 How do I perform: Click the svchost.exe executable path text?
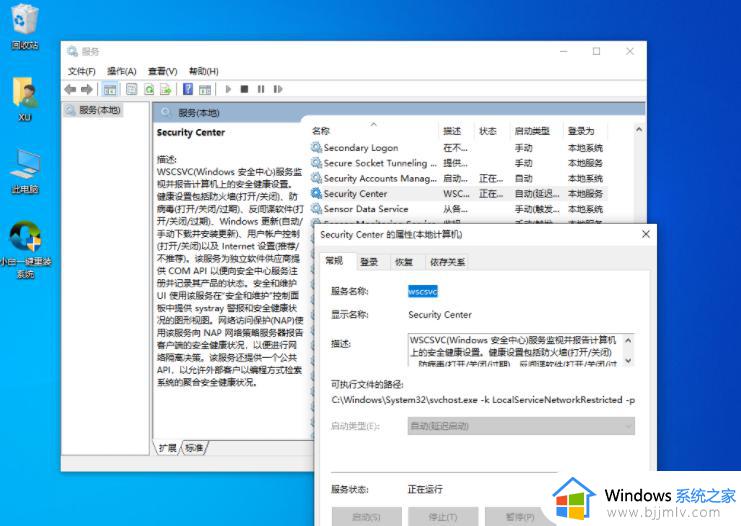click(483, 400)
